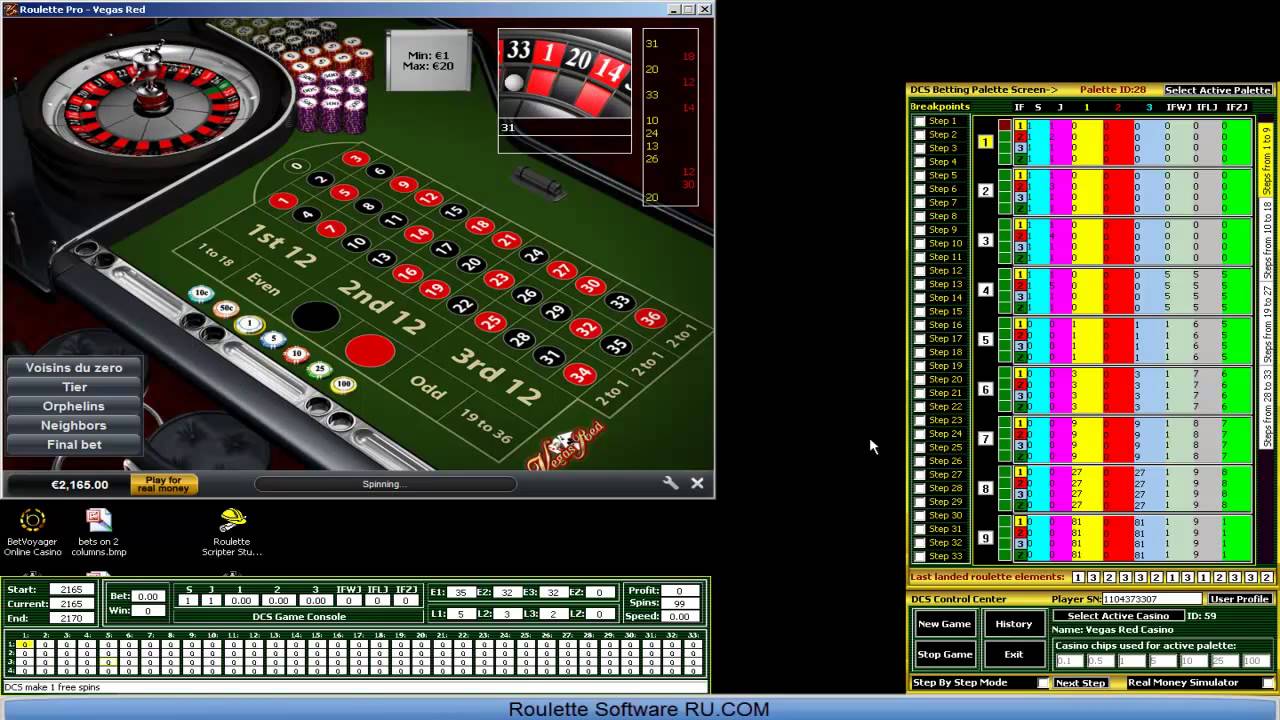Start a New Game in DCS Control Center
The height and width of the screenshot is (720, 1280).
pos(944,624)
